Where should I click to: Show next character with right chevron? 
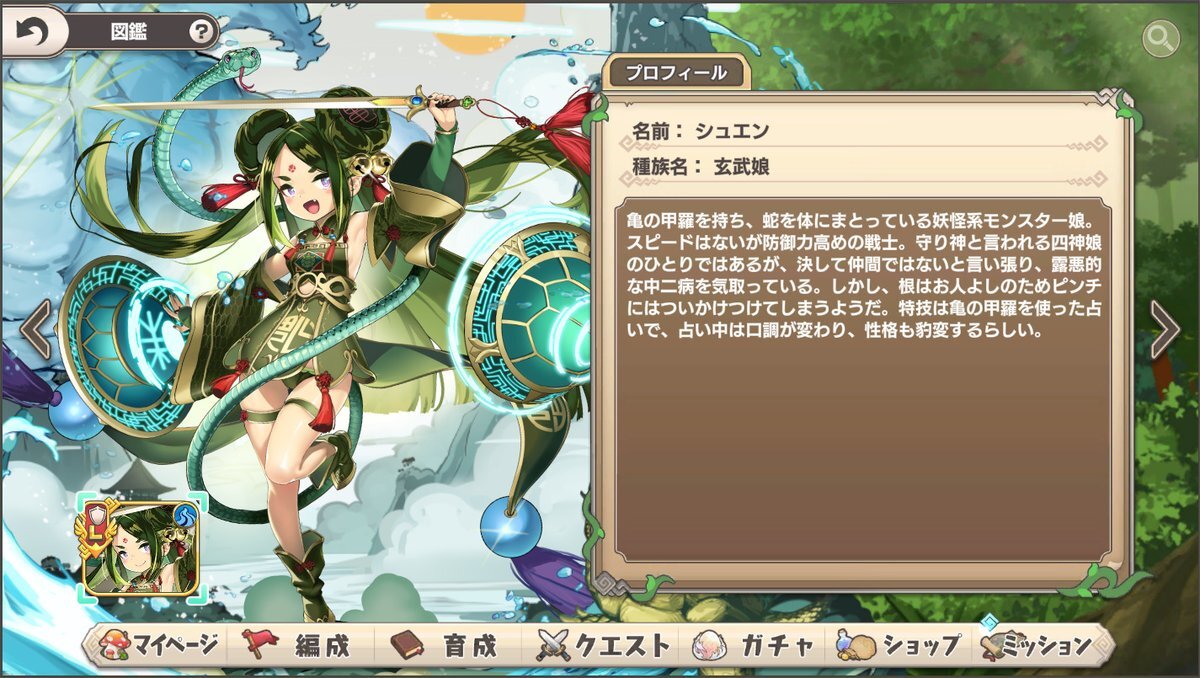pyautogui.click(x=1164, y=330)
